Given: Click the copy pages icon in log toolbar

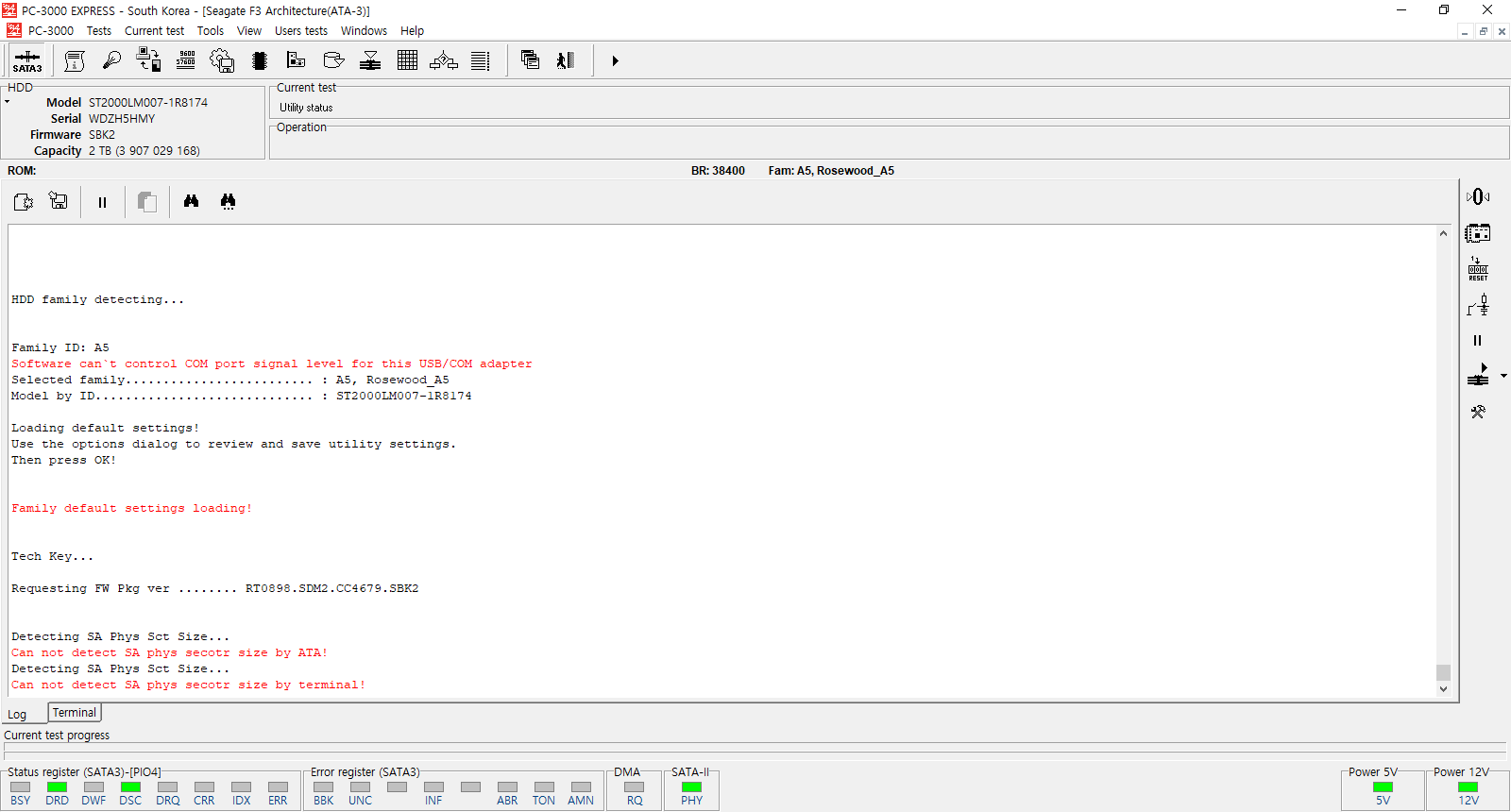Looking at the screenshot, I should point(146,202).
